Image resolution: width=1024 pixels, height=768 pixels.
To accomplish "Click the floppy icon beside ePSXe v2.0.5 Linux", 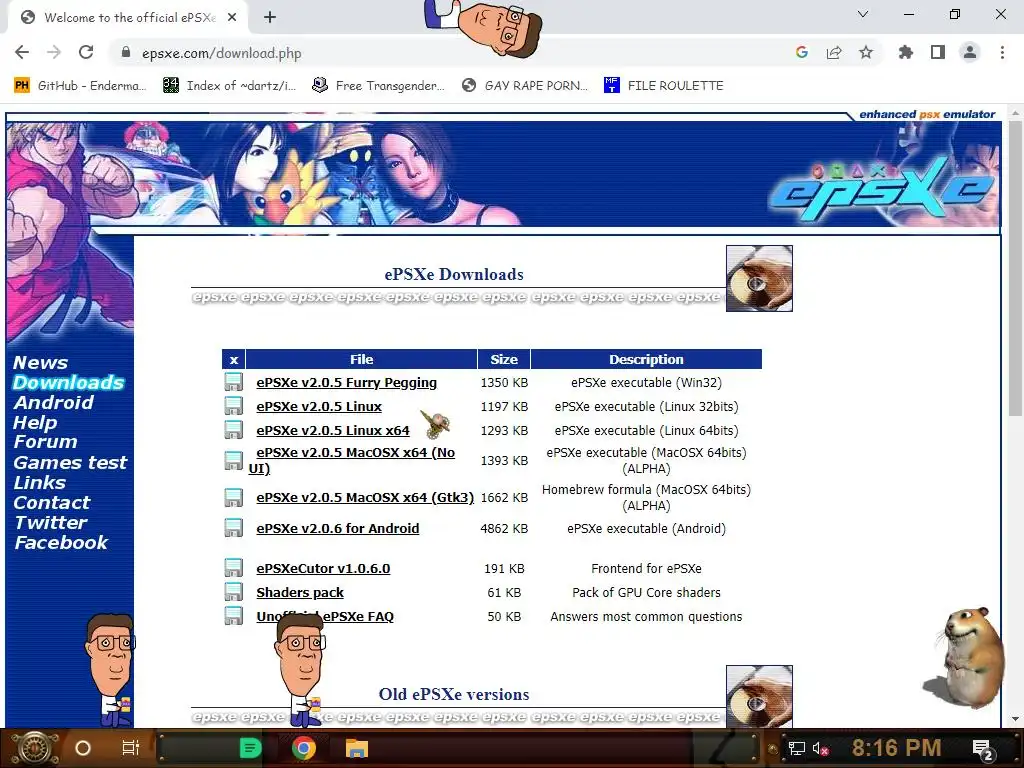I will [x=233, y=406].
